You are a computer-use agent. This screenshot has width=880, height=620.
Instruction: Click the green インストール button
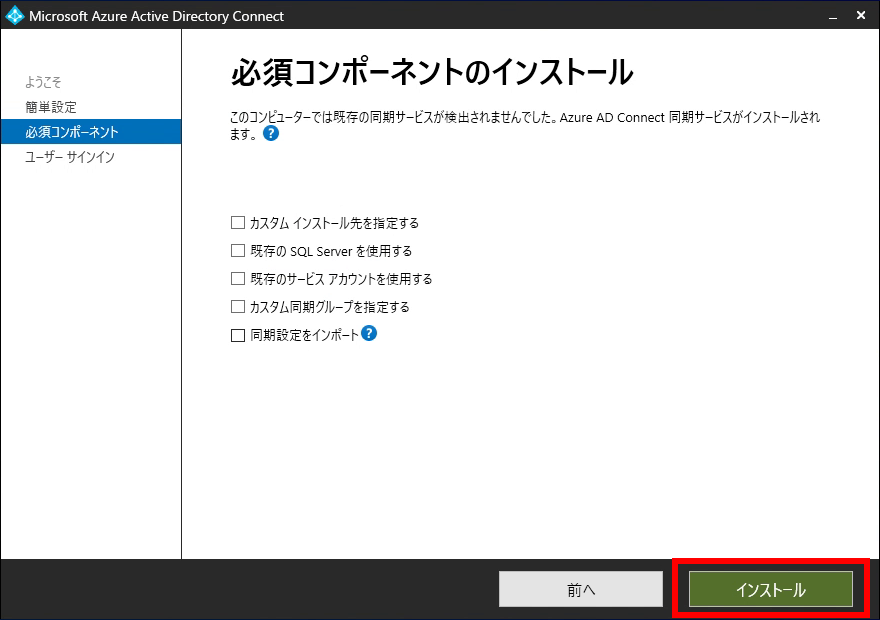pos(771,589)
